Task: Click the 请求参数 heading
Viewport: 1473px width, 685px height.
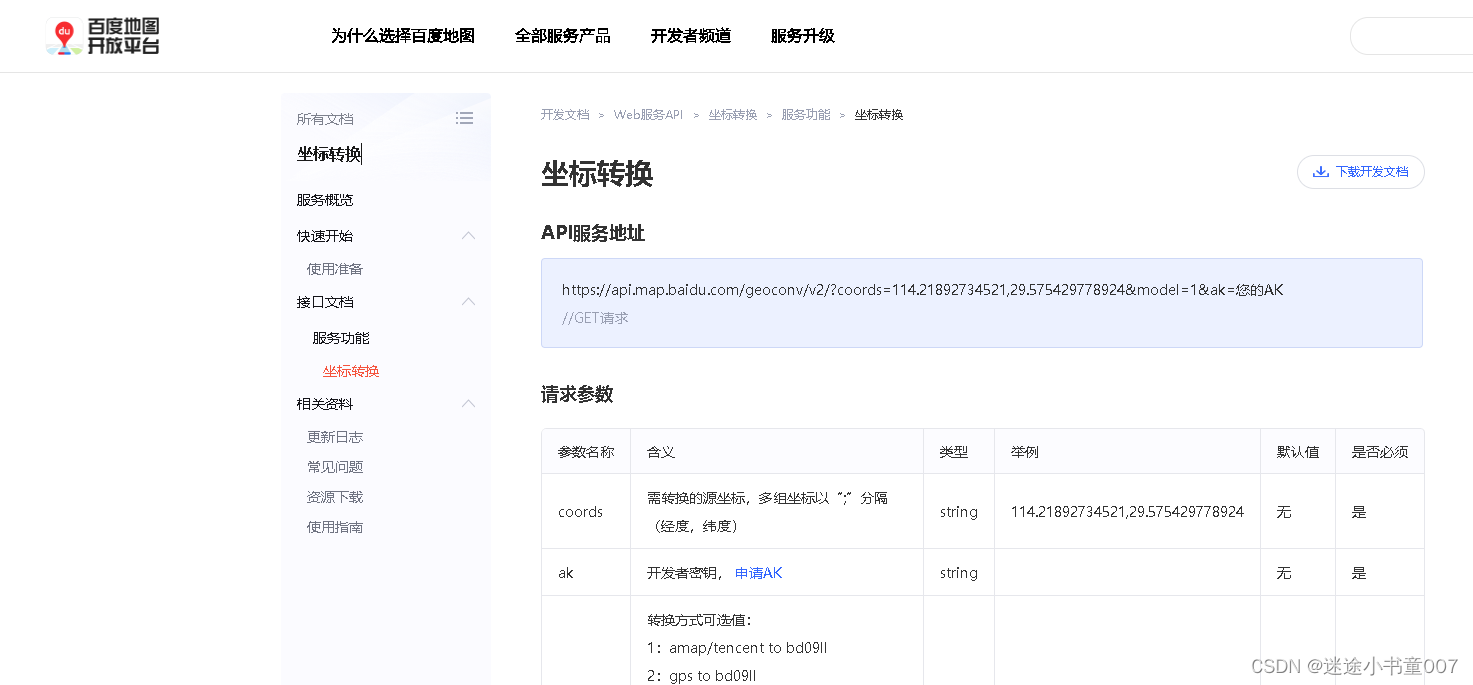Action: pos(577,394)
